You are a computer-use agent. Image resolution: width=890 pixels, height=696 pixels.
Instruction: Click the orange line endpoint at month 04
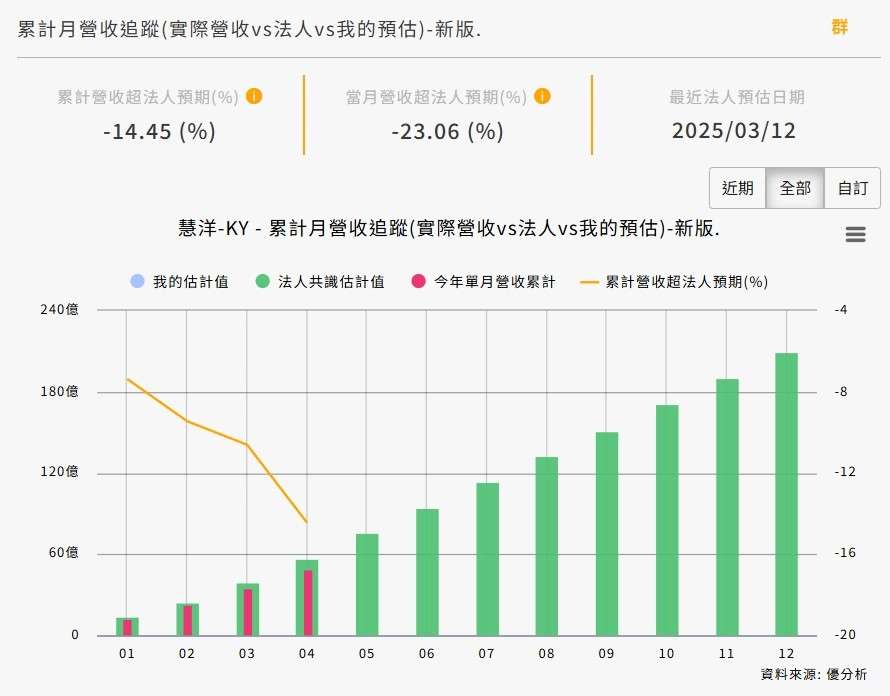[x=307, y=522]
